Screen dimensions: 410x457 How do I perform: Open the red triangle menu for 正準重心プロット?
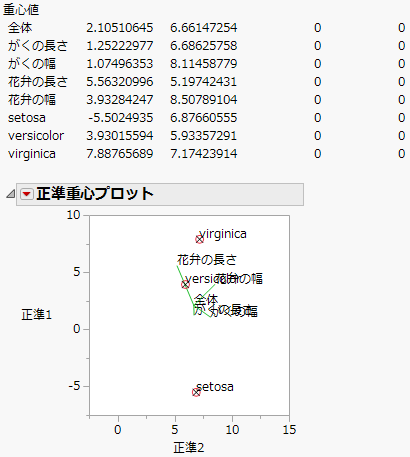27,194
